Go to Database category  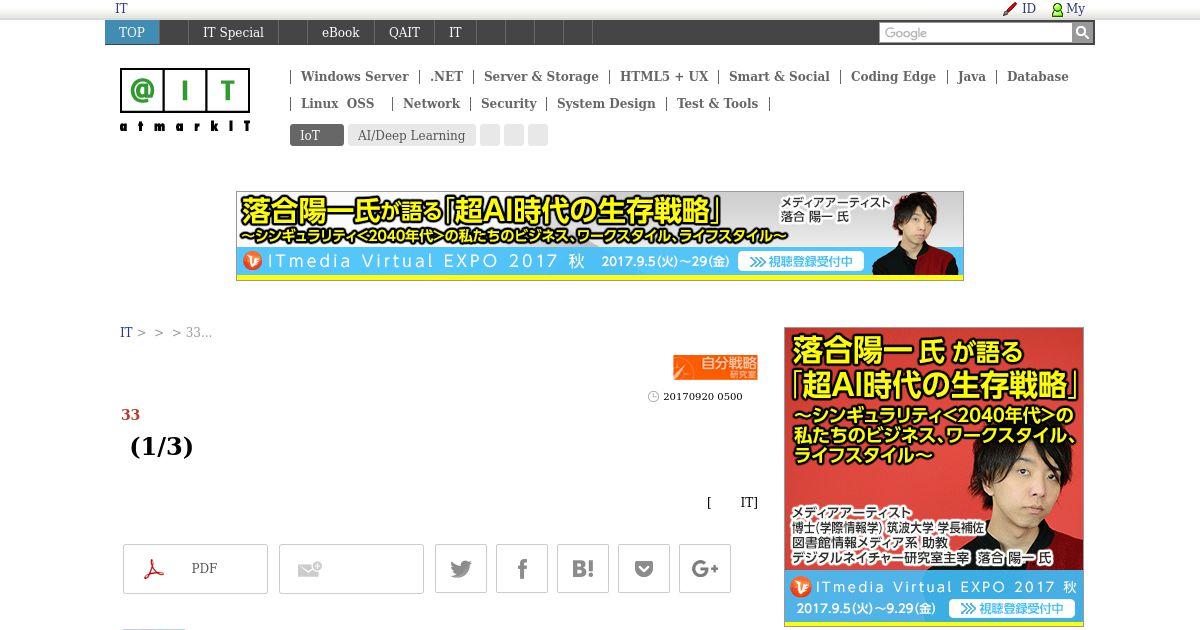(x=1037, y=77)
